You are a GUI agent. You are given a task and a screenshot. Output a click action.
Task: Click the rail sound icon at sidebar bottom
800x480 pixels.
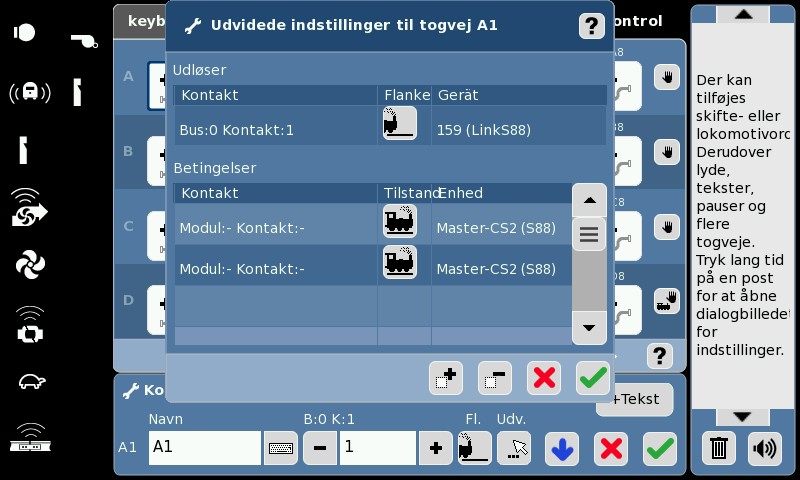(30, 438)
